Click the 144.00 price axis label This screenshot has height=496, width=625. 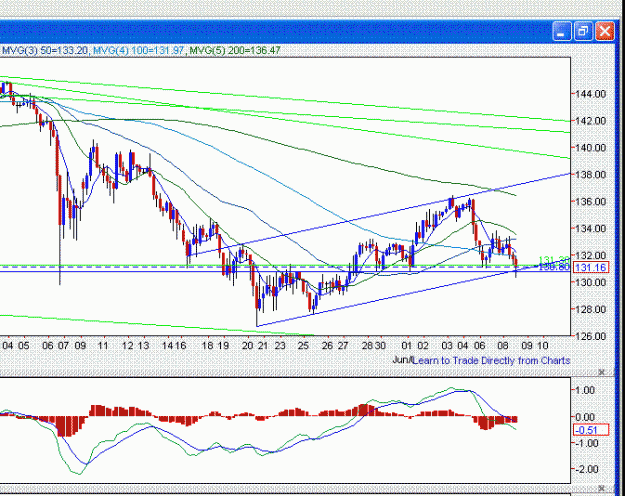[590, 94]
